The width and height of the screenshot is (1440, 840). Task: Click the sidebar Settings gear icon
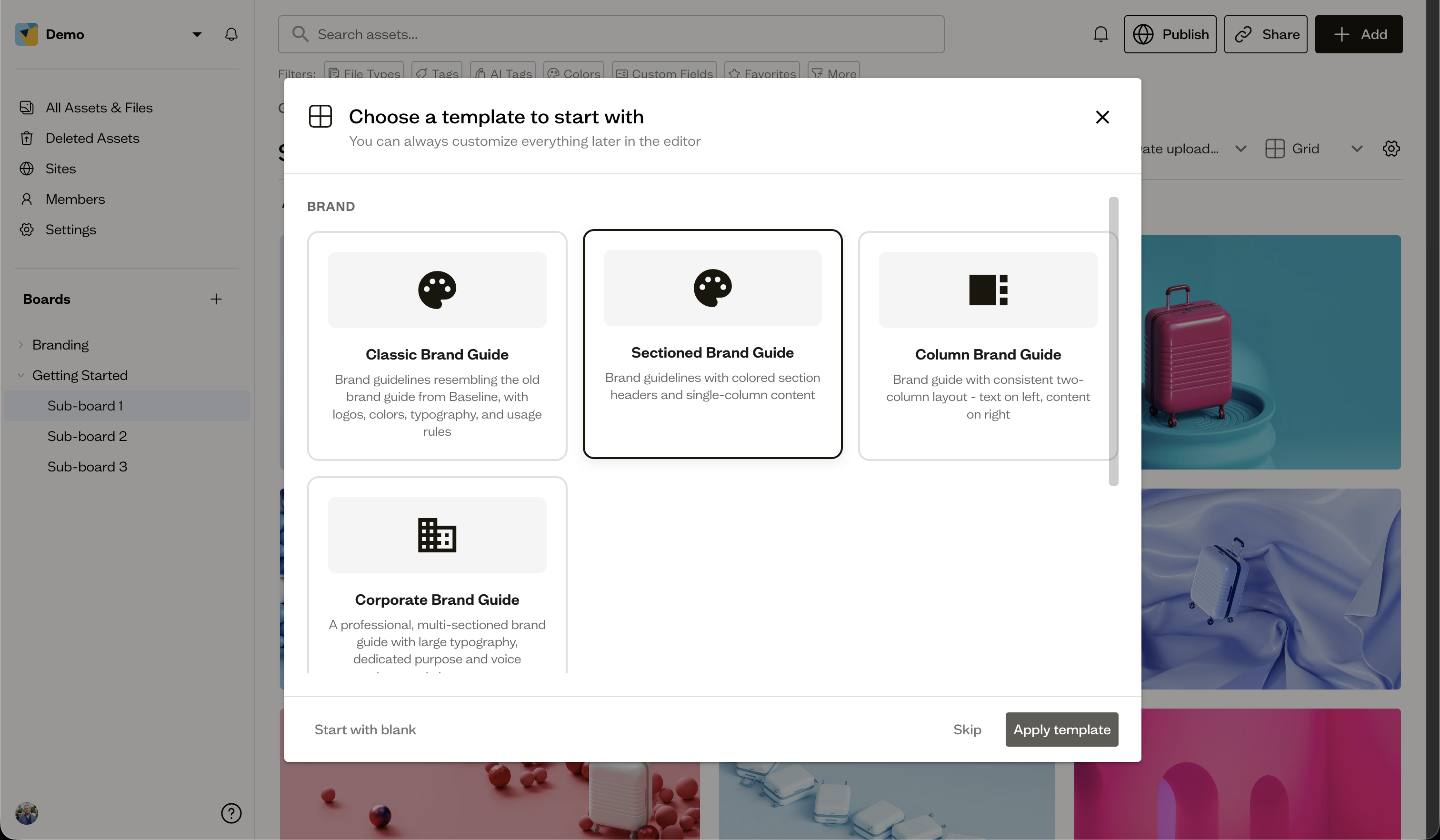pyautogui.click(x=26, y=229)
